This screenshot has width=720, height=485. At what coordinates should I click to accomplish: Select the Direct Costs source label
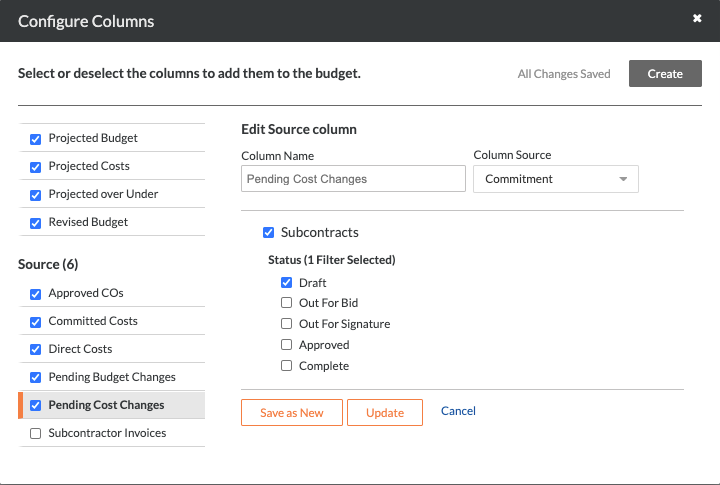[80, 349]
